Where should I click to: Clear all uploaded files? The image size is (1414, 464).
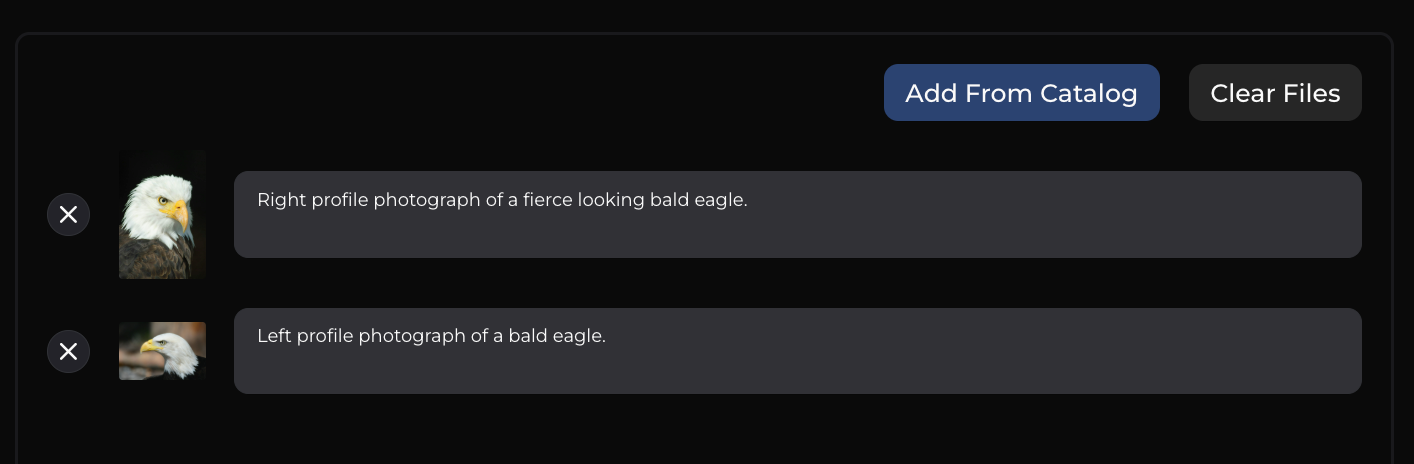point(1275,93)
